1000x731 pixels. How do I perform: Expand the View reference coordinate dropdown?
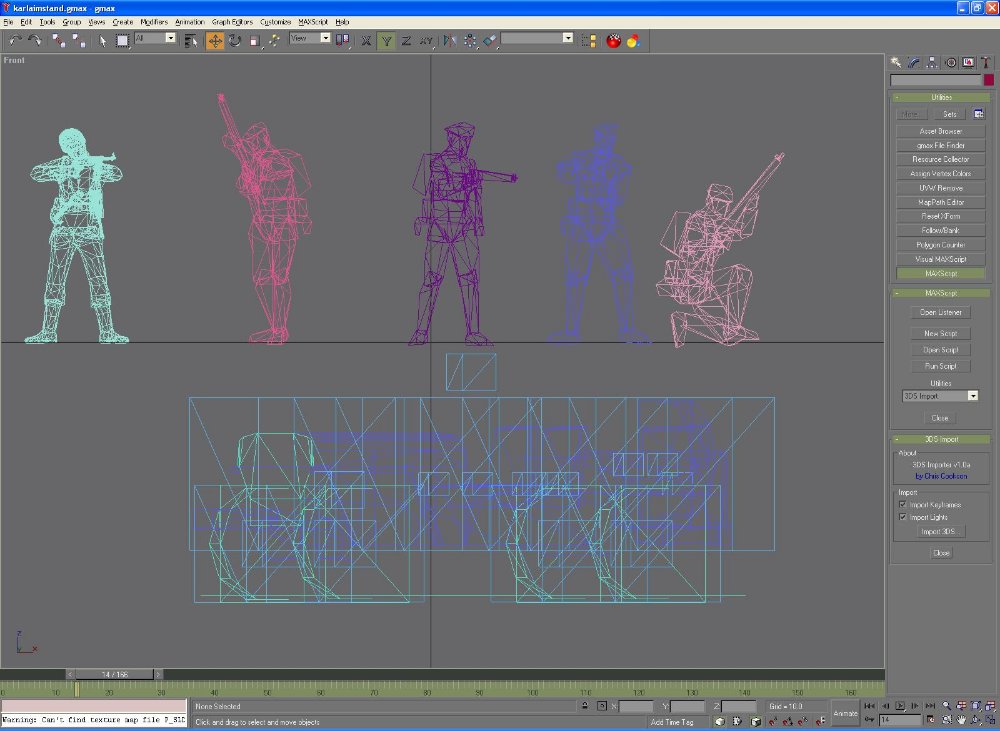pos(325,38)
